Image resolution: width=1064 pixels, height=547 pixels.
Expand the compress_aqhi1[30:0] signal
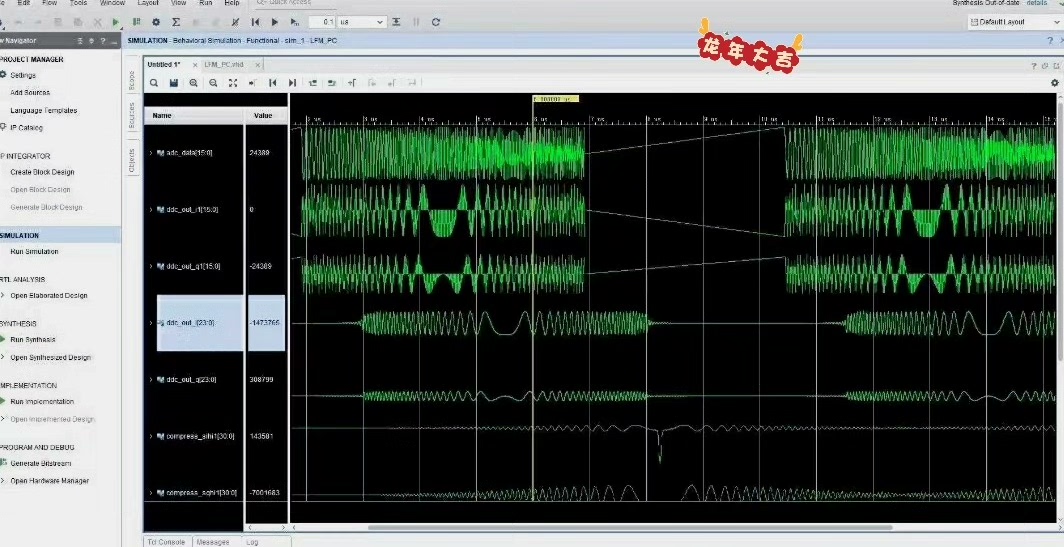(x=151, y=493)
